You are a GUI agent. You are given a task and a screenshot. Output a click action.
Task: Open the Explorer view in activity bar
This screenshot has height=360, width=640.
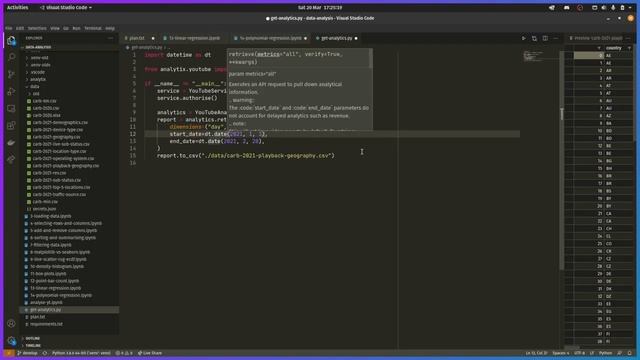[x=11, y=41]
